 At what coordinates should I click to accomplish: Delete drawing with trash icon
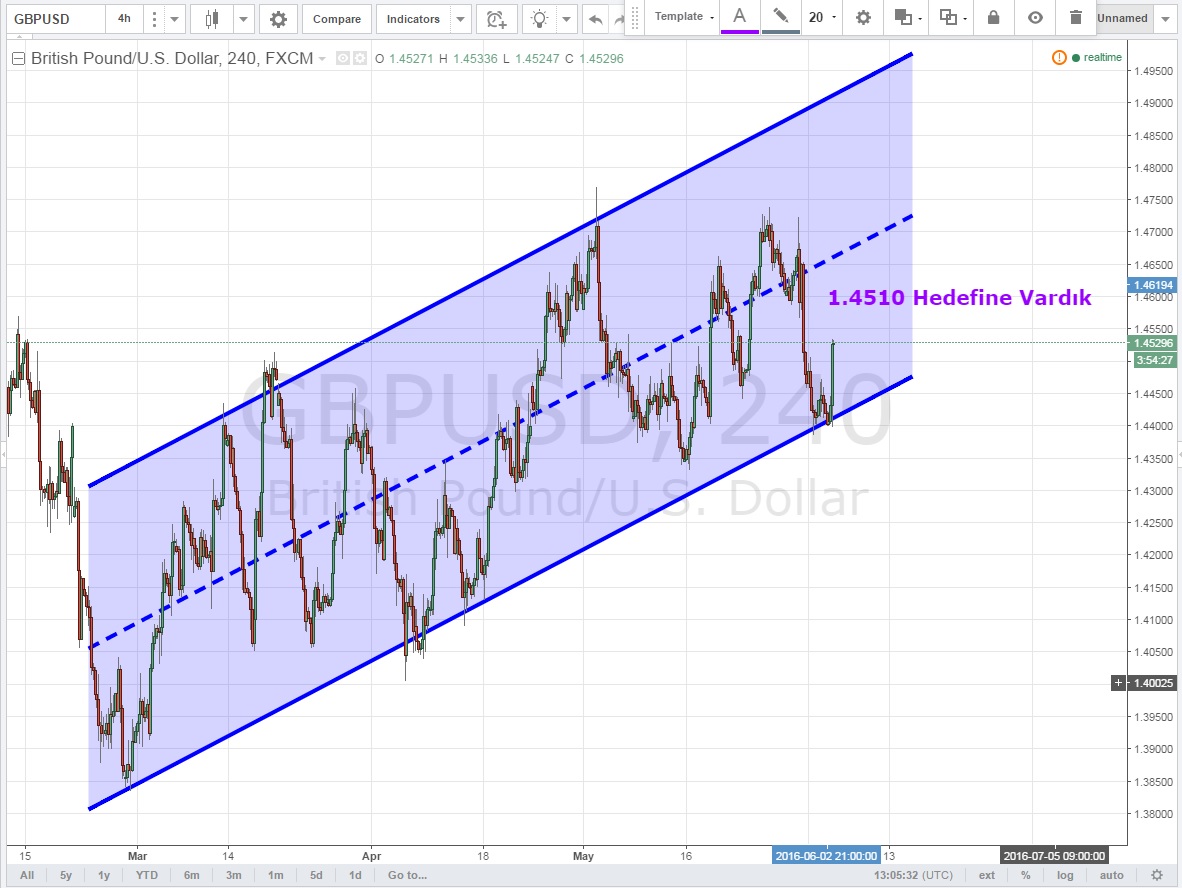click(1075, 17)
